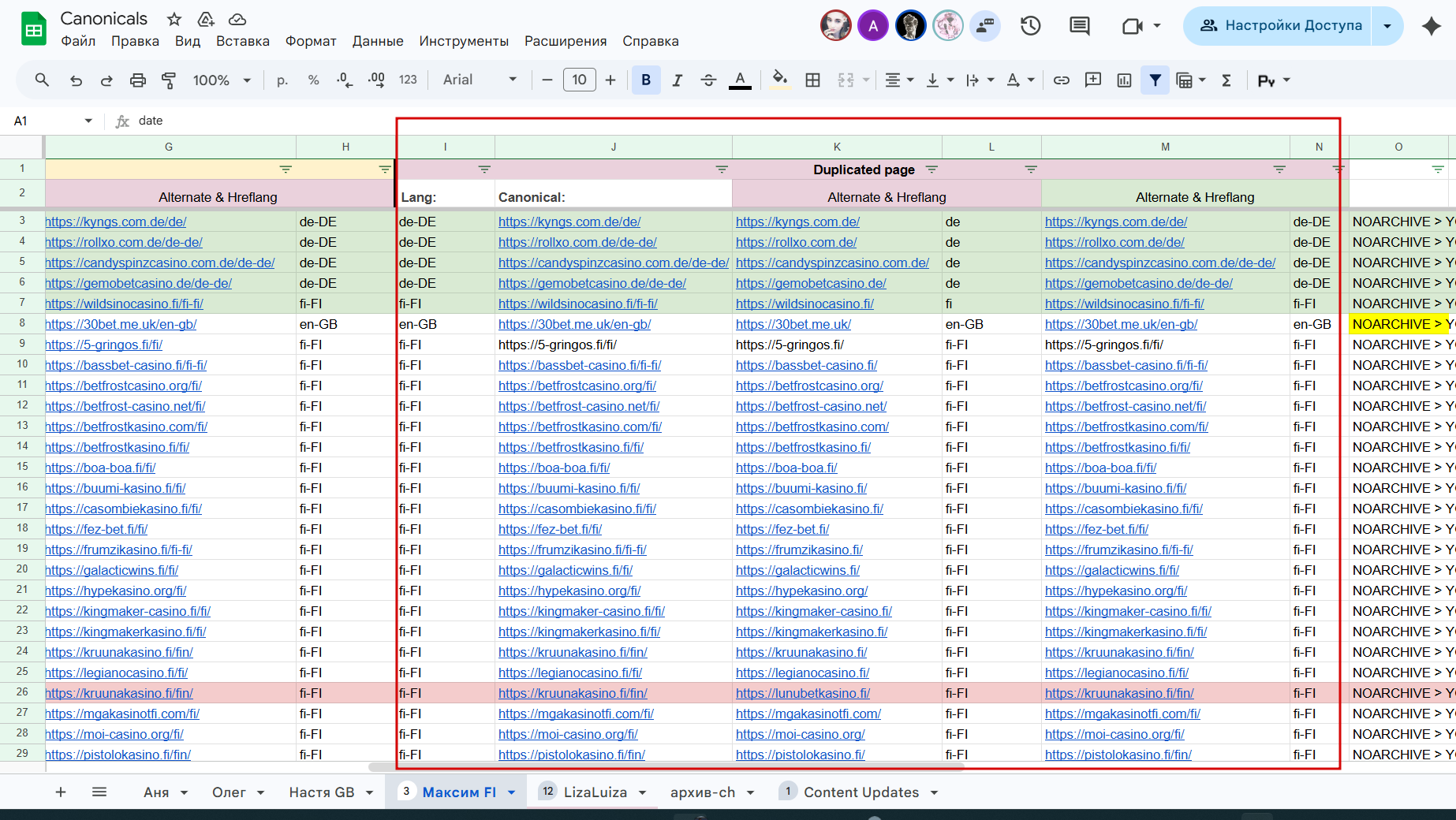The width and height of the screenshot is (1456, 820).
Task: Toggle italic text formatting
Action: [677, 80]
